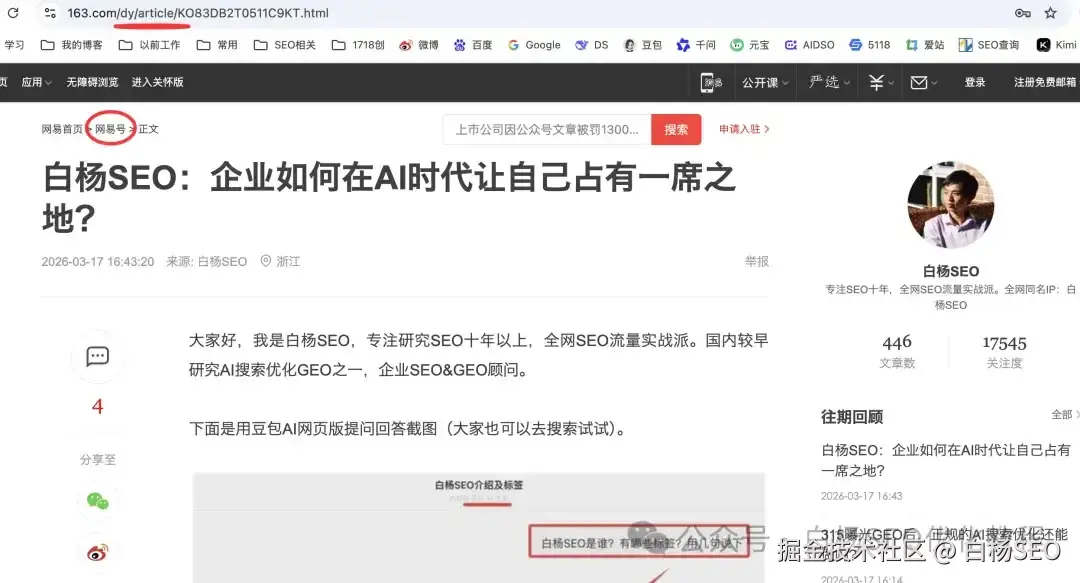Open past article 企业如何在AI时代让自己占有一席之地
The width and height of the screenshot is (1080, 583).
tap(946, 460)
